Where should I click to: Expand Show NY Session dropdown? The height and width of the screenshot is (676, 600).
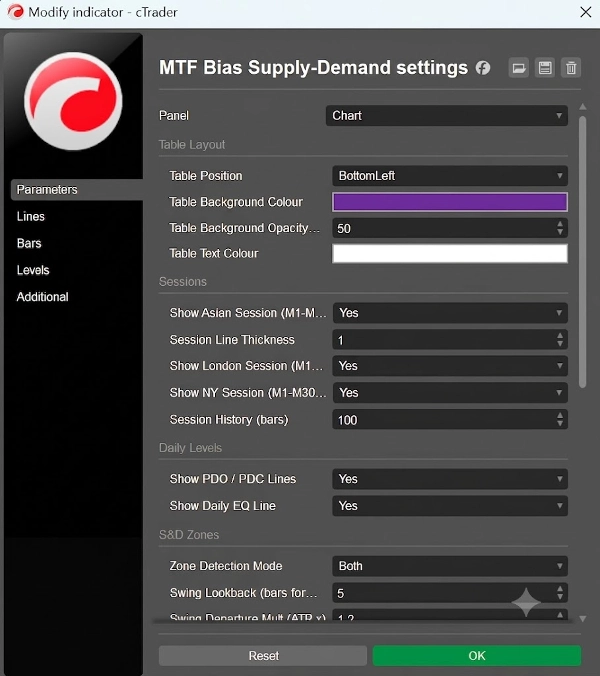tap(450, 392)
